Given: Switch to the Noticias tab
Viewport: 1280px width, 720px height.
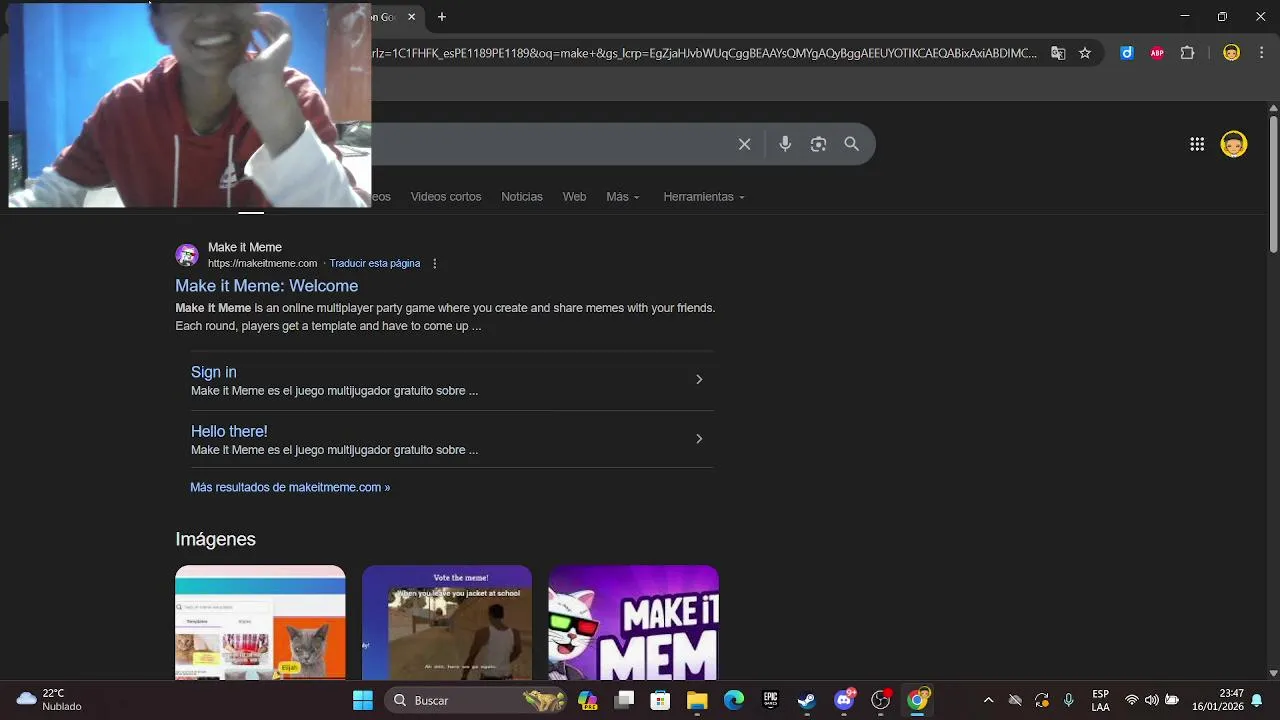Looking at the screenshot, I should point(522,197).
